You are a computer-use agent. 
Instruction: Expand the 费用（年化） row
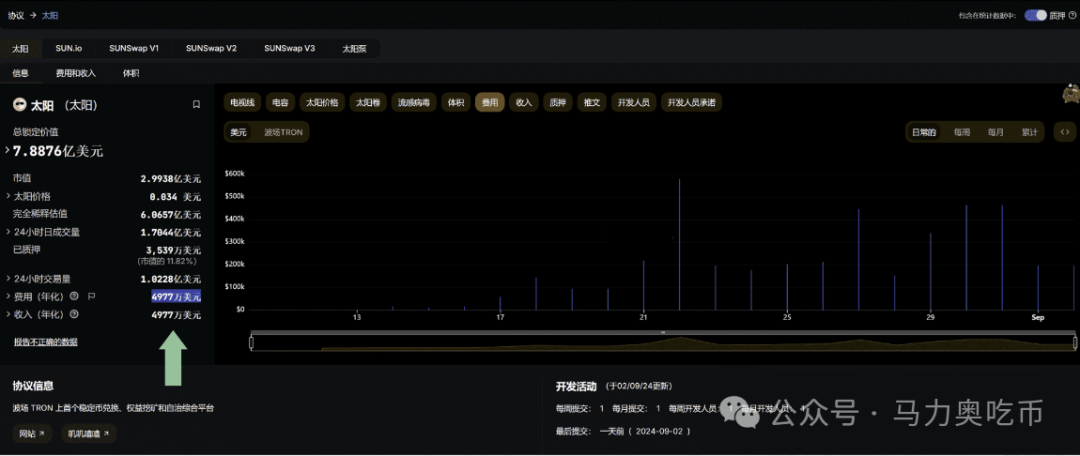8,296
